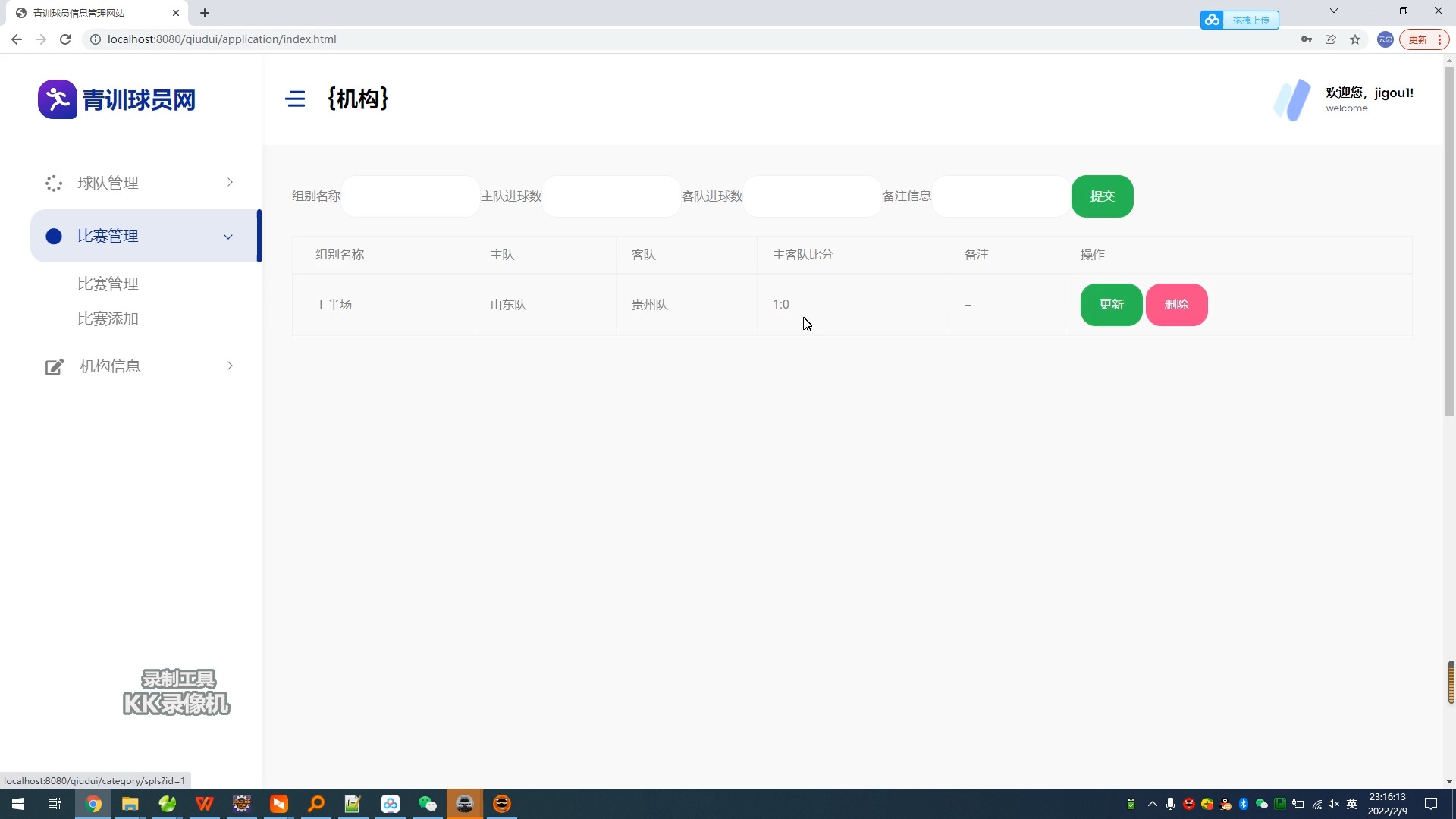
Task: Click 删除 button for 上半场 row
Action: [x=1176, y=305]
